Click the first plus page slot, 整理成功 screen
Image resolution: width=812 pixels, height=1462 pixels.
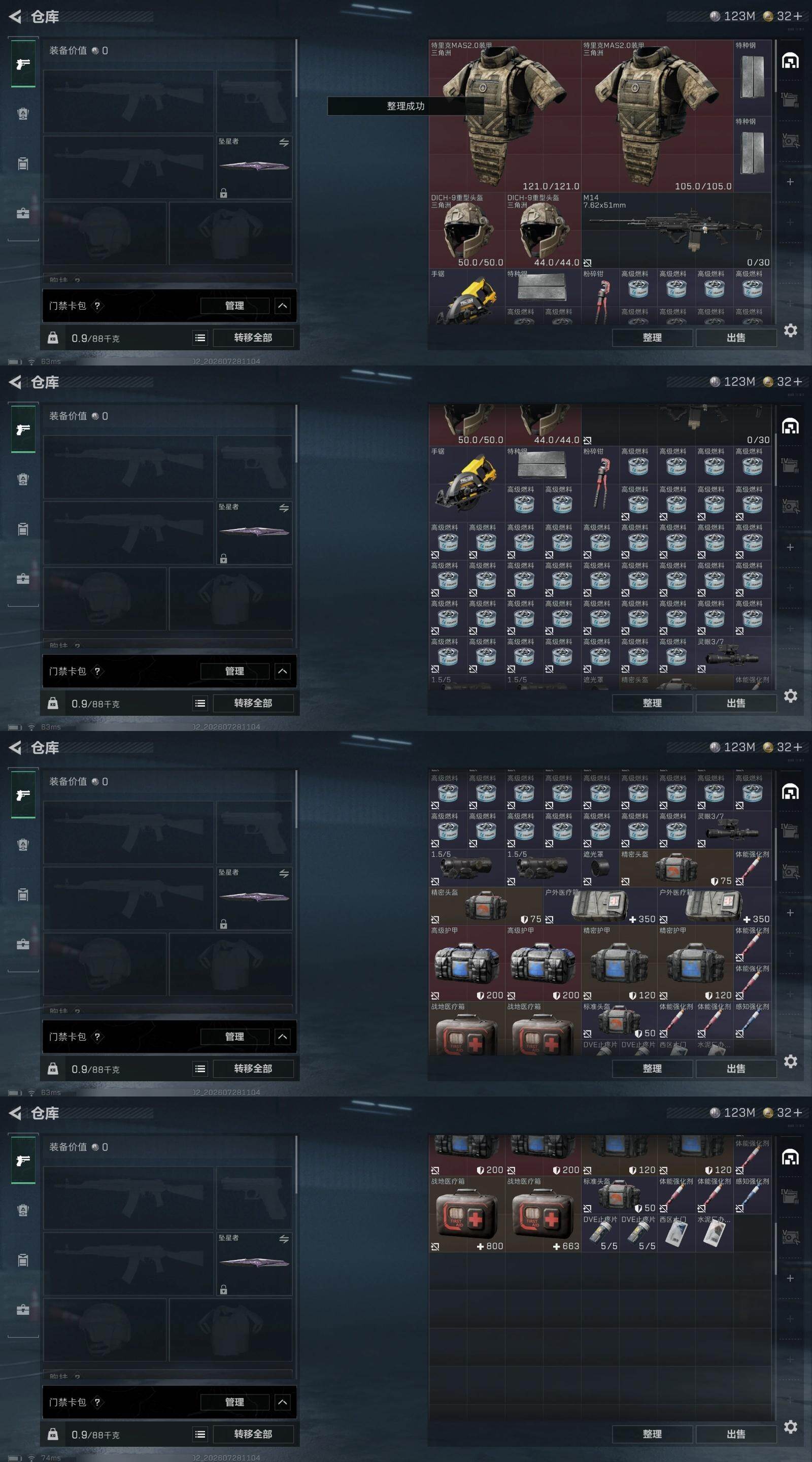[x=791, y=182]
